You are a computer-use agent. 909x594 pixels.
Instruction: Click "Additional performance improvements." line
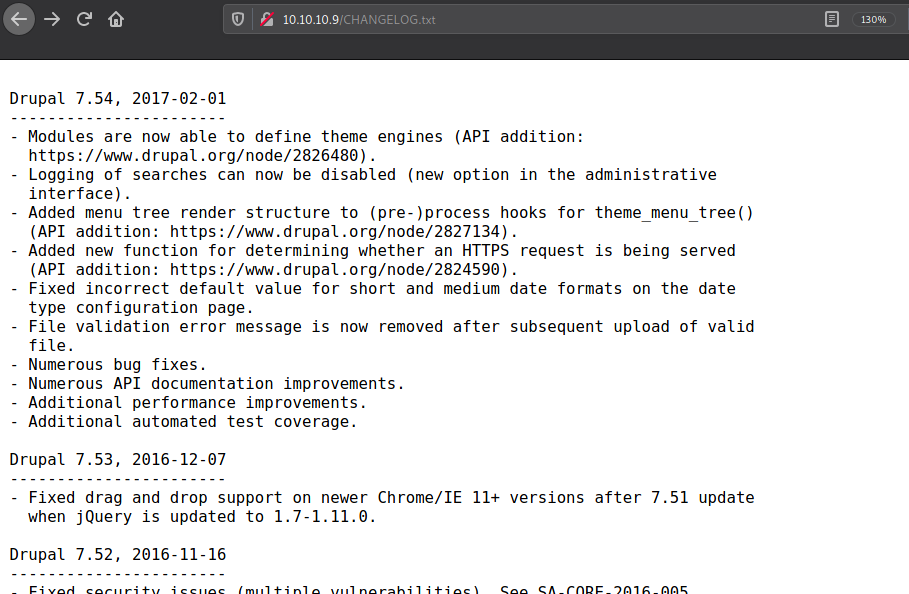pos(188,403)
